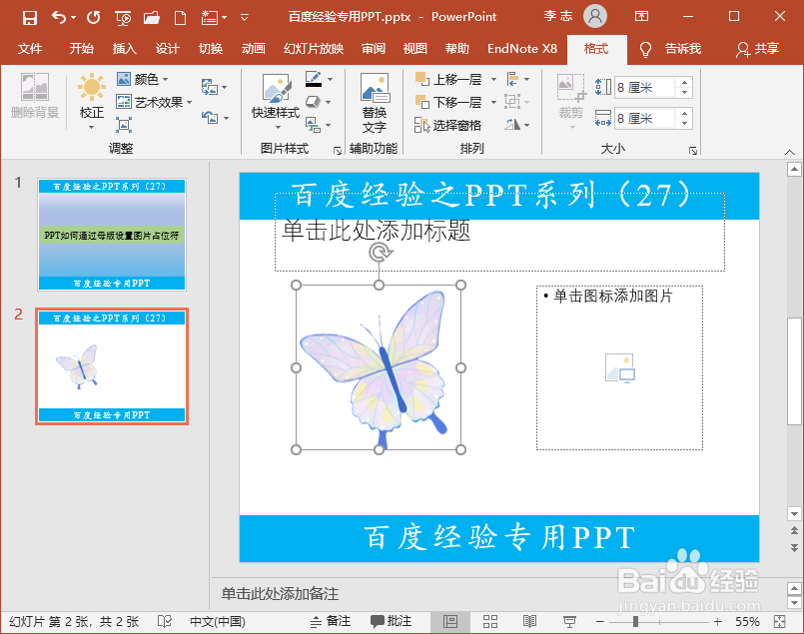
Task: Select slide 2 thumbnail with butterfly
Action: point(112,366)
